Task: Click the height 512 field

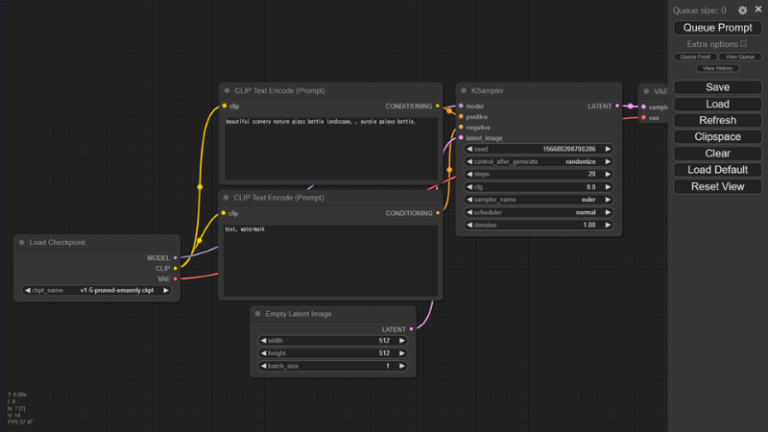Action: [333, 353]
